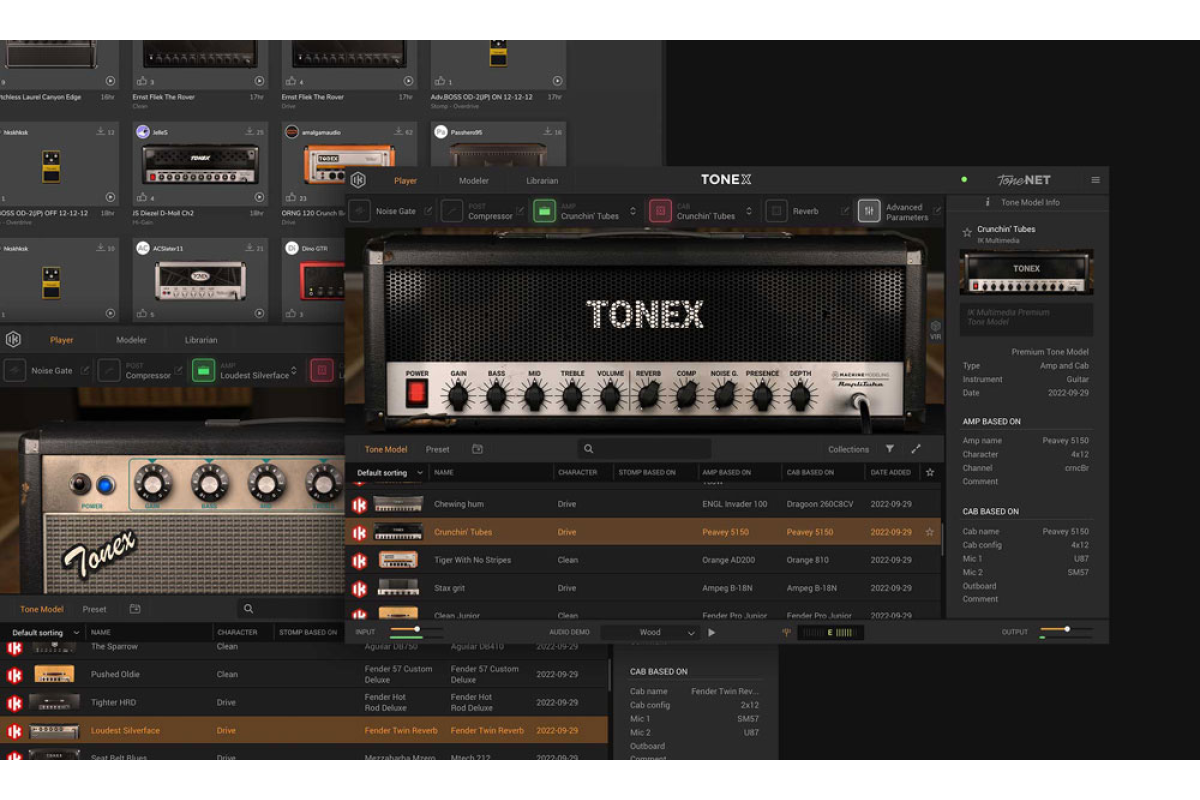1200x800 pixels.
Task: Open Advanced Parameters mixer icon
Action: [x=869, y=211]
